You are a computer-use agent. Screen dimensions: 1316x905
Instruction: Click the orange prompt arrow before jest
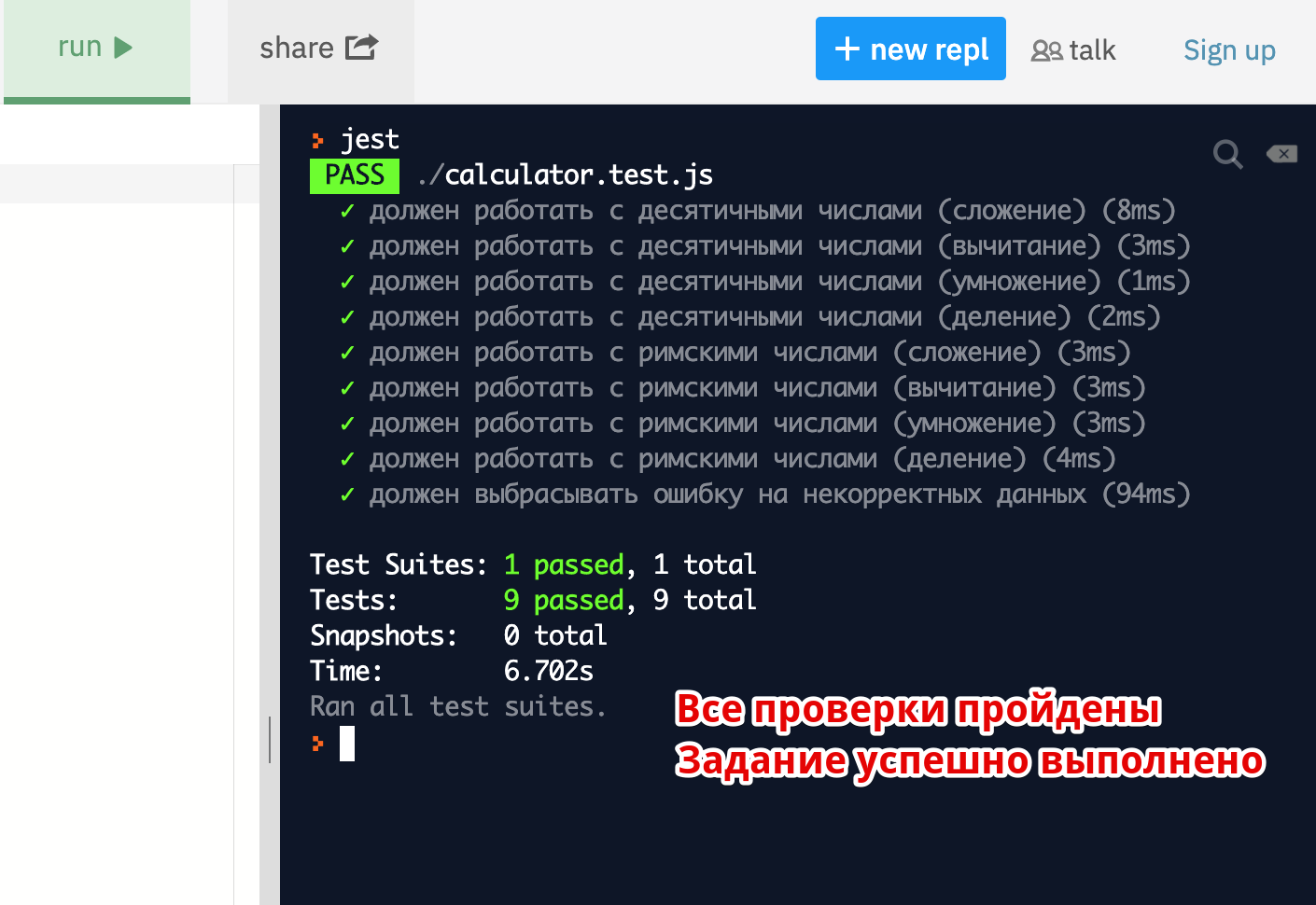tap(318, 141)
